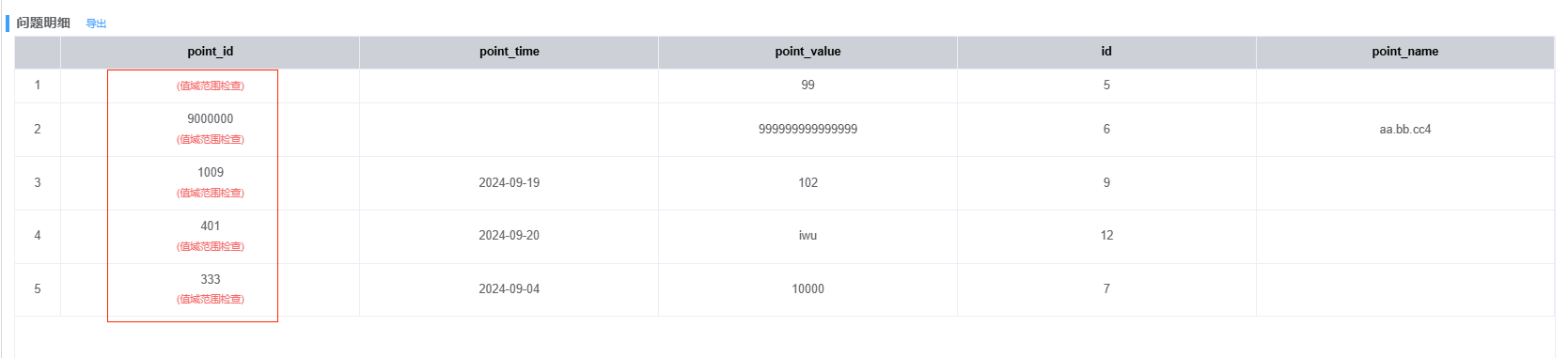Click the point_name column header

[x=1404, y=52]
